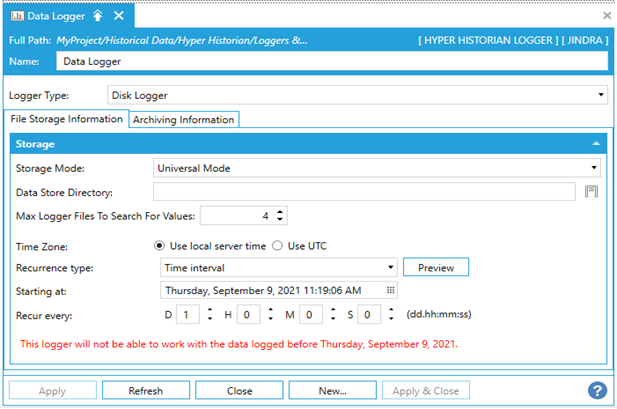Collapse the Storage section header arrow
This screenshot has width=617, height=409.
click(x=596, y=144)
